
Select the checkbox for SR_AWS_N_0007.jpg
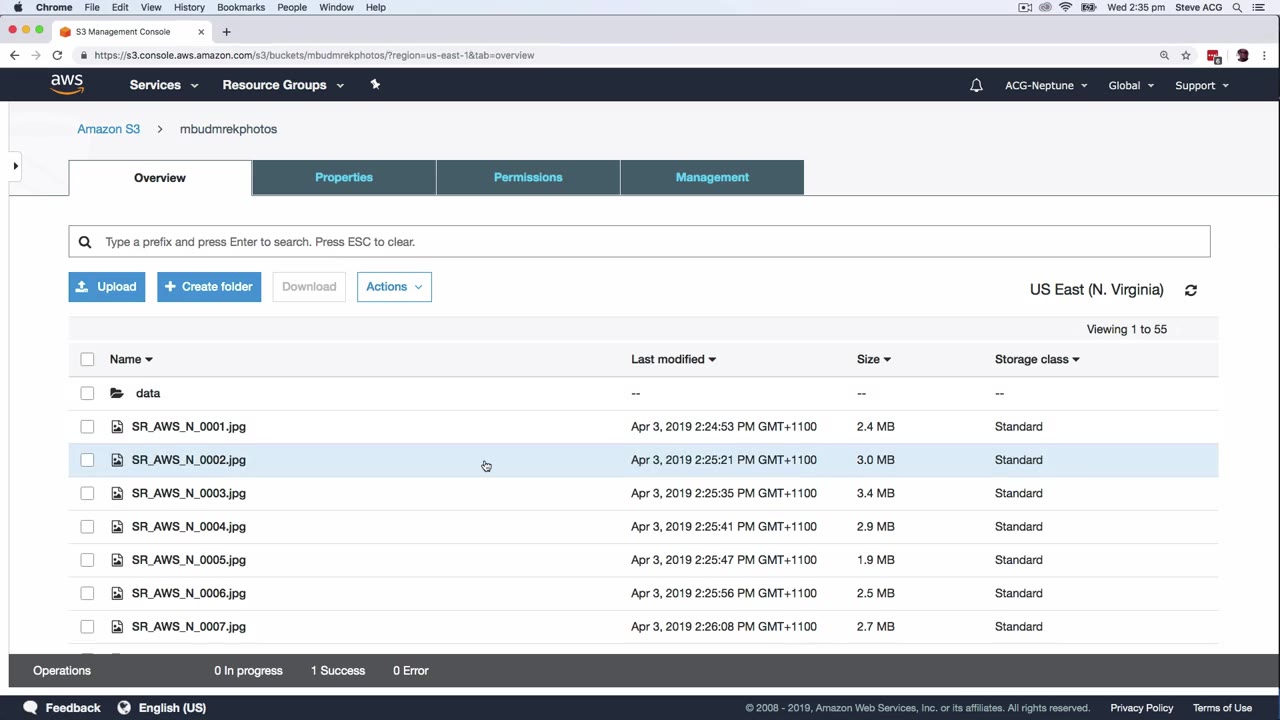pyautogui.click(x=87, y=627)
